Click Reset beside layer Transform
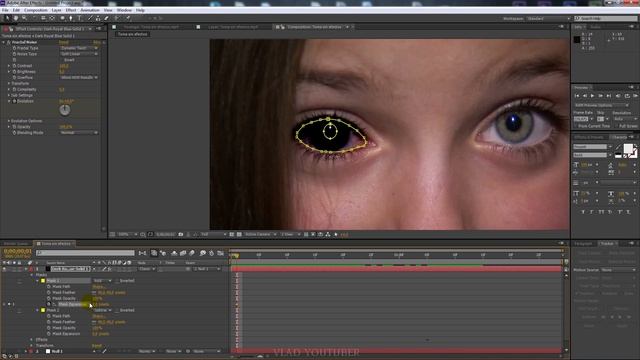 pyautogui.click(x=97, y=346)
